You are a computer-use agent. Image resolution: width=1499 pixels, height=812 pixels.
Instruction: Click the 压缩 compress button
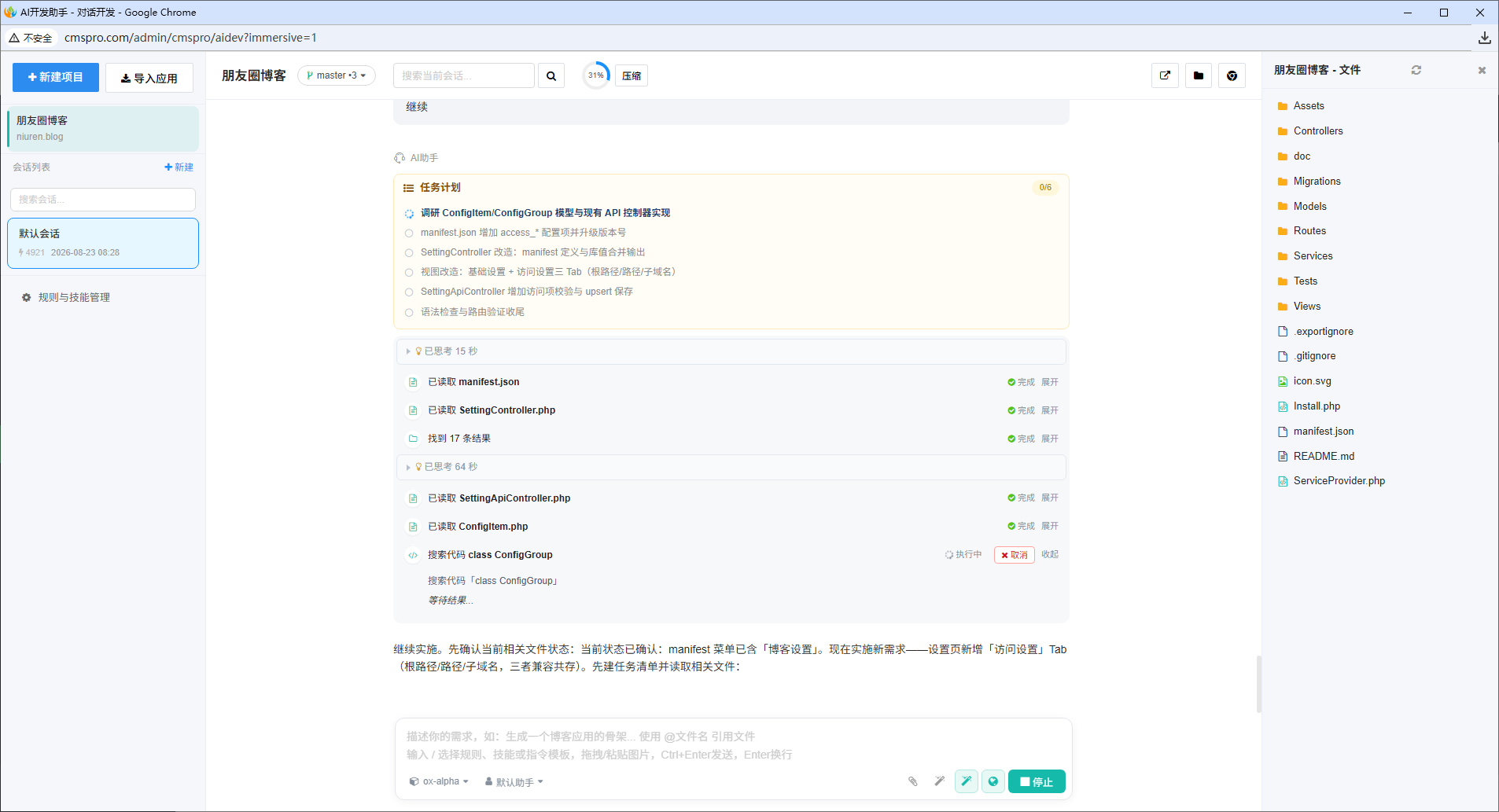pos(632,75)
